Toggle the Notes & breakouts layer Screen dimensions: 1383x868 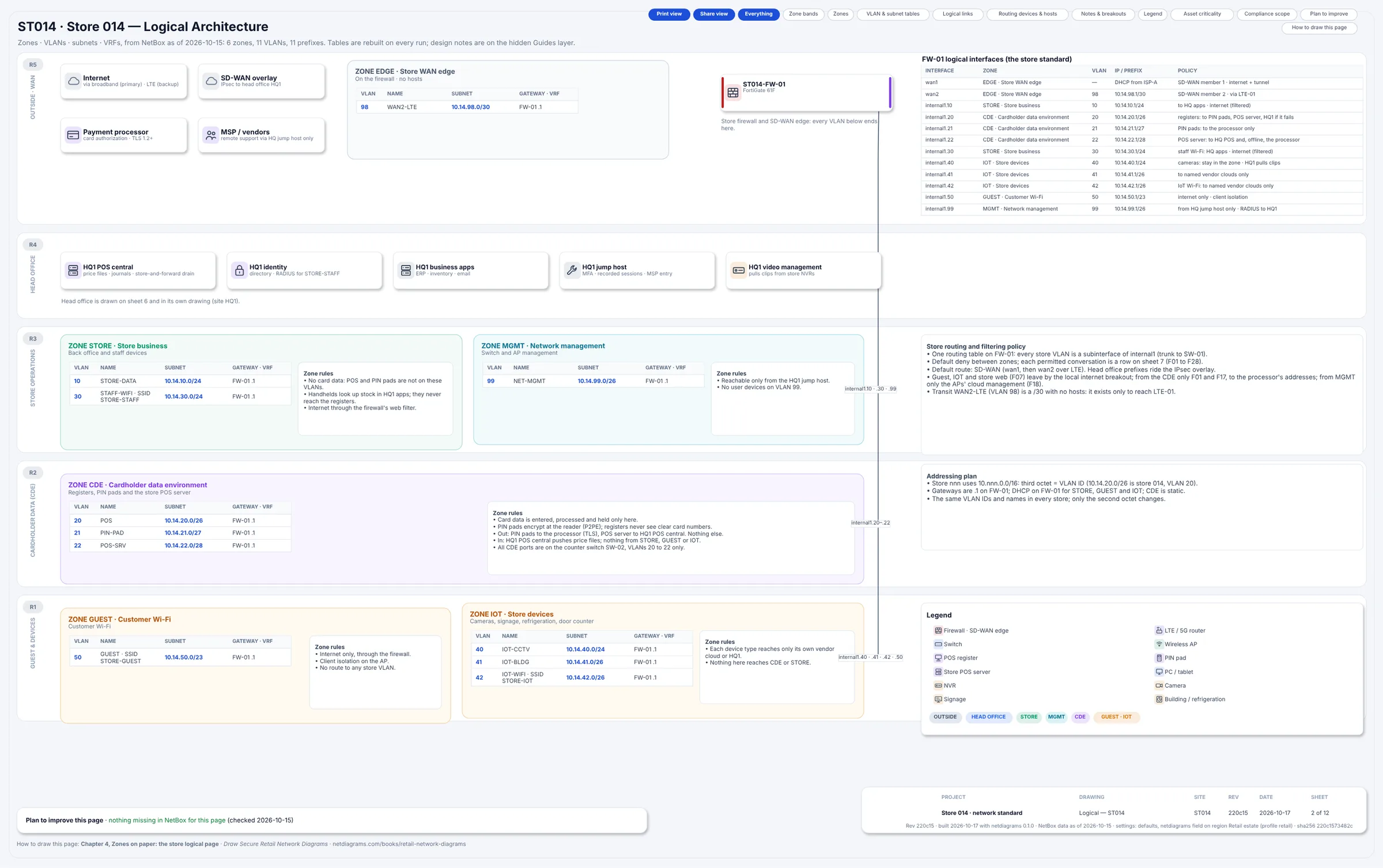click(1103, 14)
